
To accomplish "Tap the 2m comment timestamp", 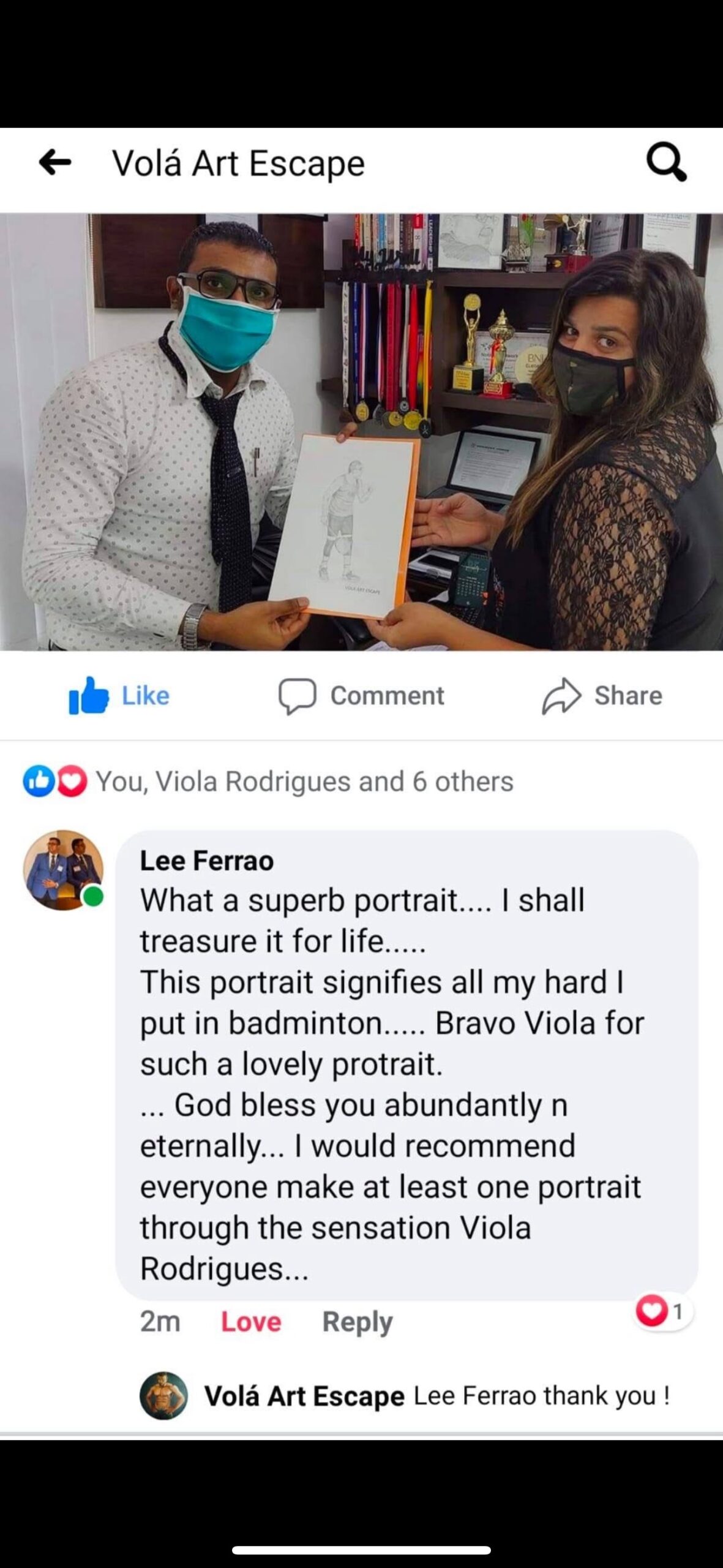I will 160,1322.
